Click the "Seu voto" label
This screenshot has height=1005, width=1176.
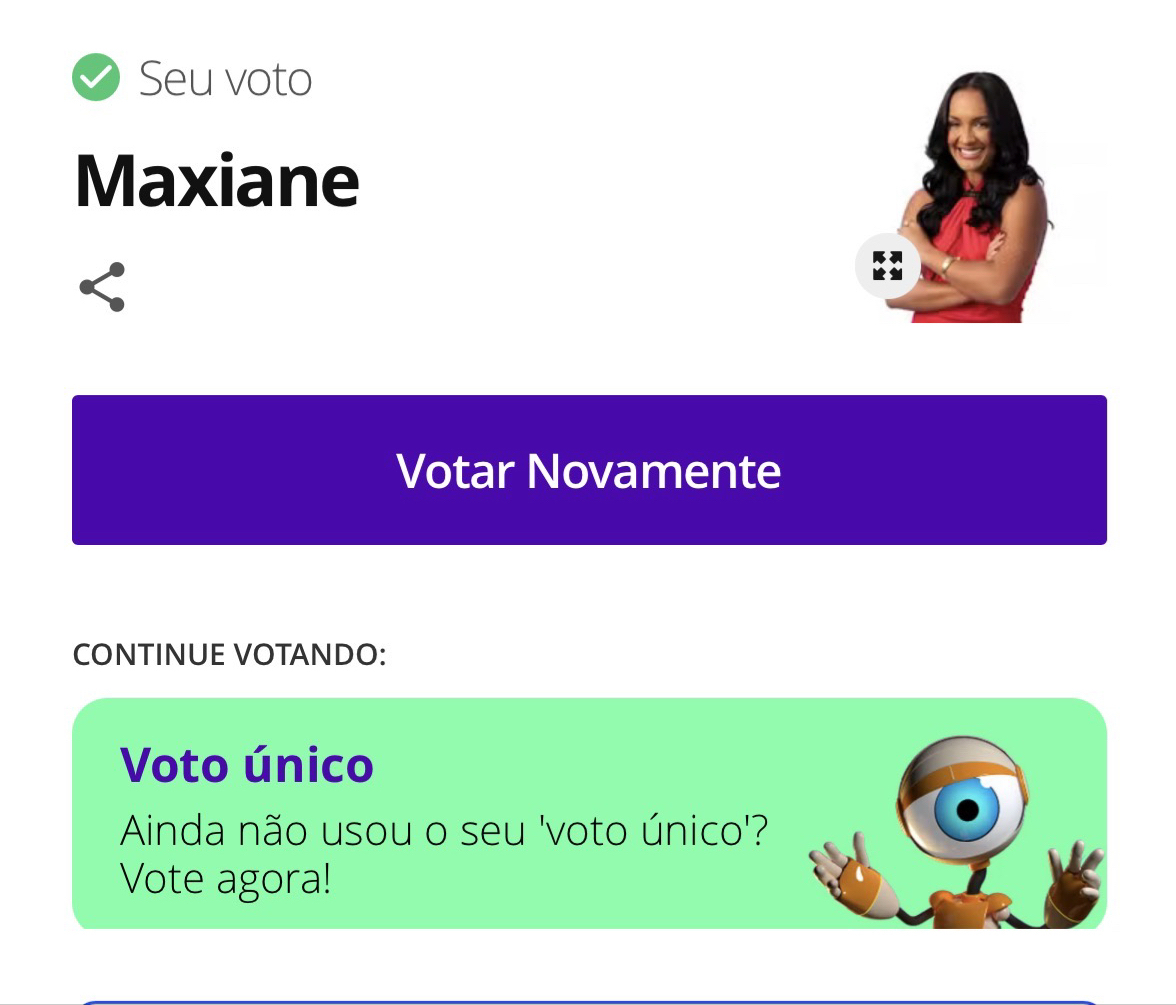click(x=225, y=79)
